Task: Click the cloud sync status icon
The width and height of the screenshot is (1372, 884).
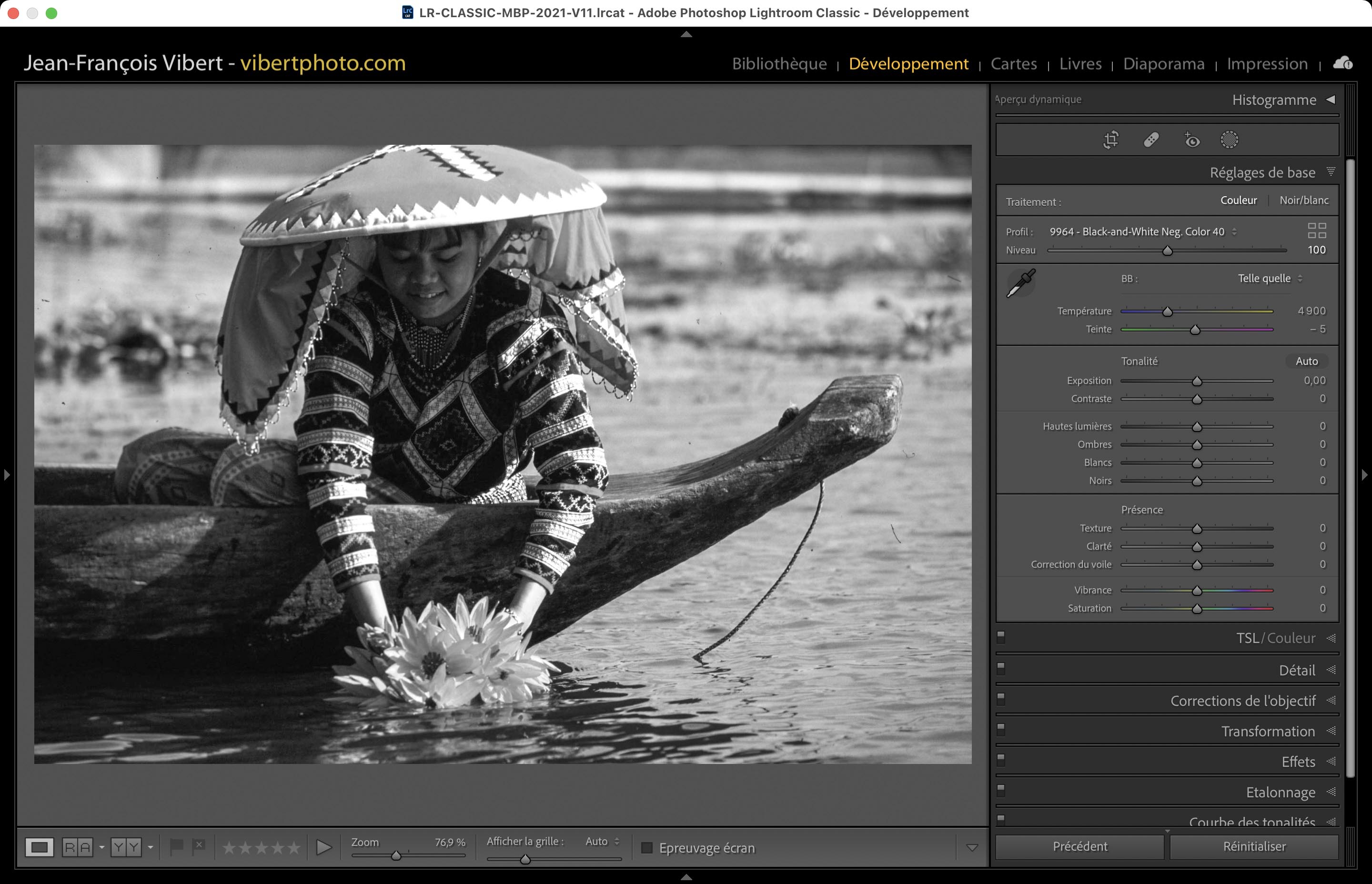Action: [x=1342, y=63]
